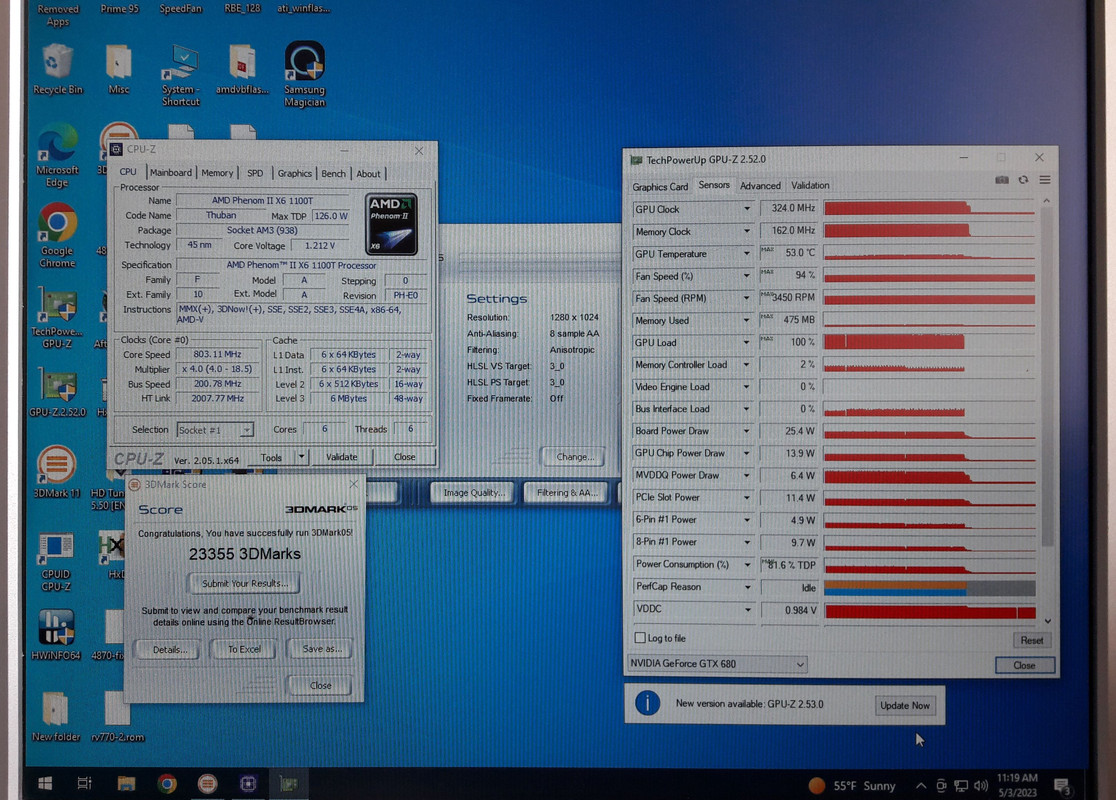
Task: Open the Recycle Bin desktop icon
Action: [x=58, y=69]
